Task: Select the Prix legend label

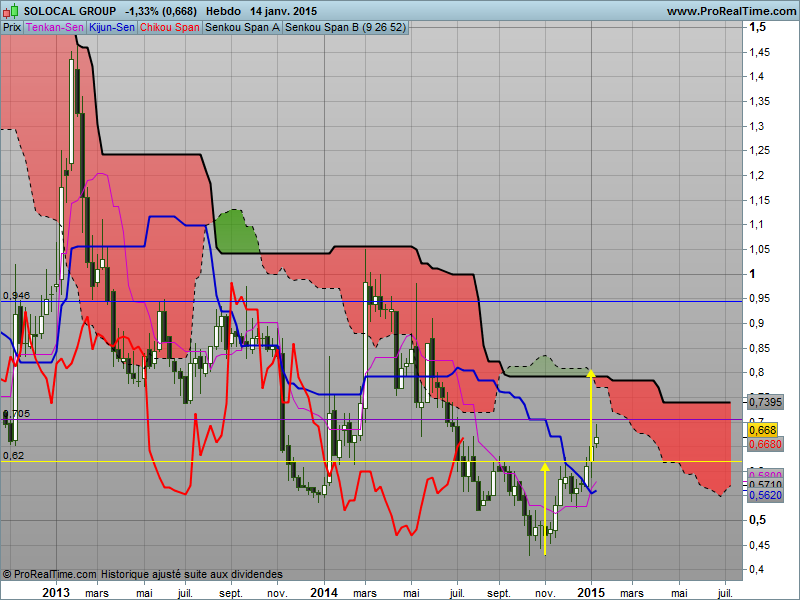Action: coord(12,28)
